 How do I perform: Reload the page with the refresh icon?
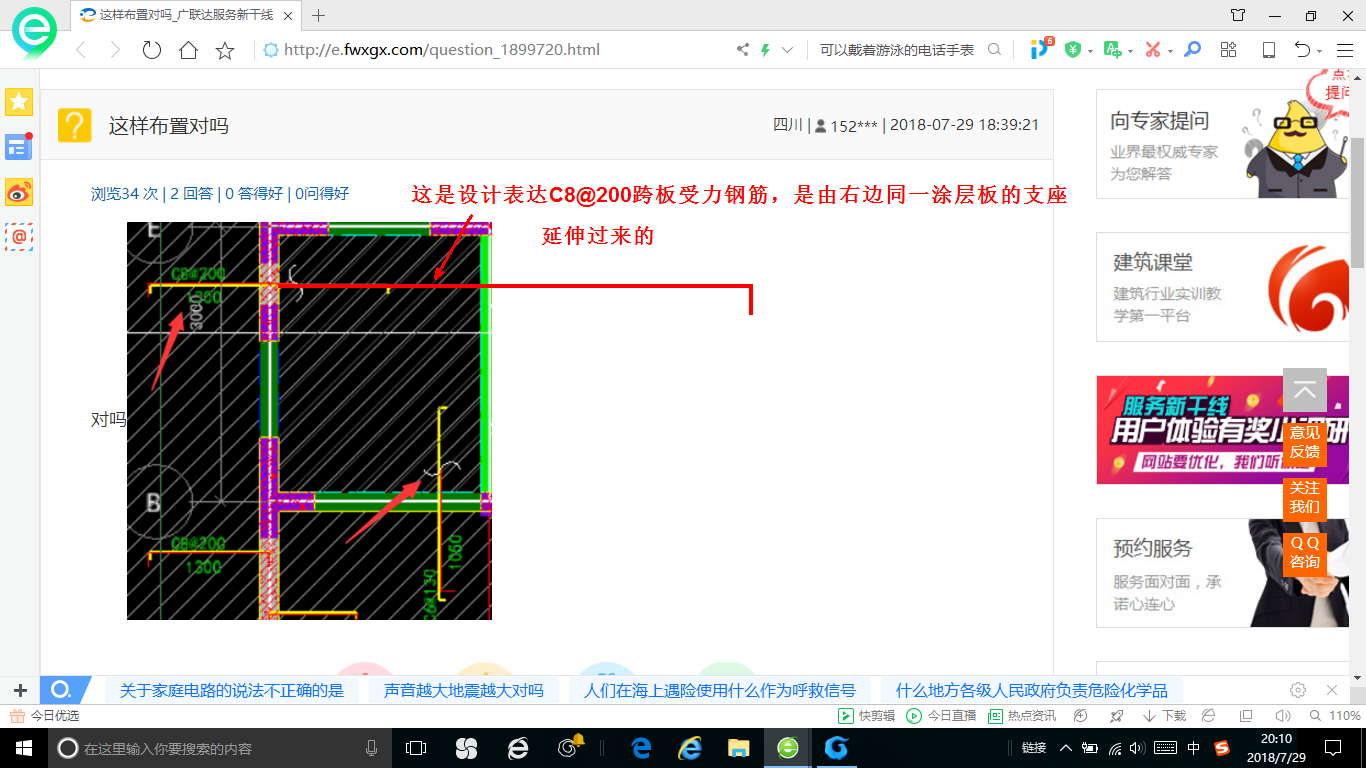click(x=151, y=50)
